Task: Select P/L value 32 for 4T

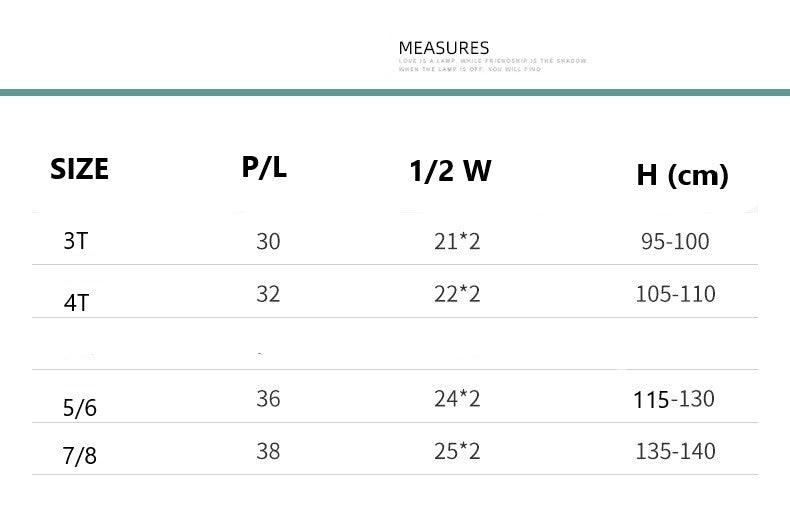Action: click(268, 294)
